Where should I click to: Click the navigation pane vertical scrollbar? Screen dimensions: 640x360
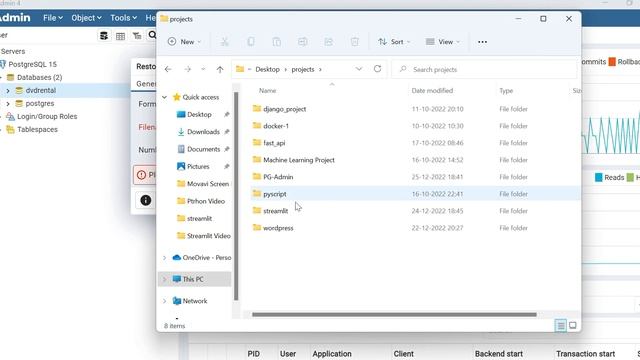tap(236, 196)
